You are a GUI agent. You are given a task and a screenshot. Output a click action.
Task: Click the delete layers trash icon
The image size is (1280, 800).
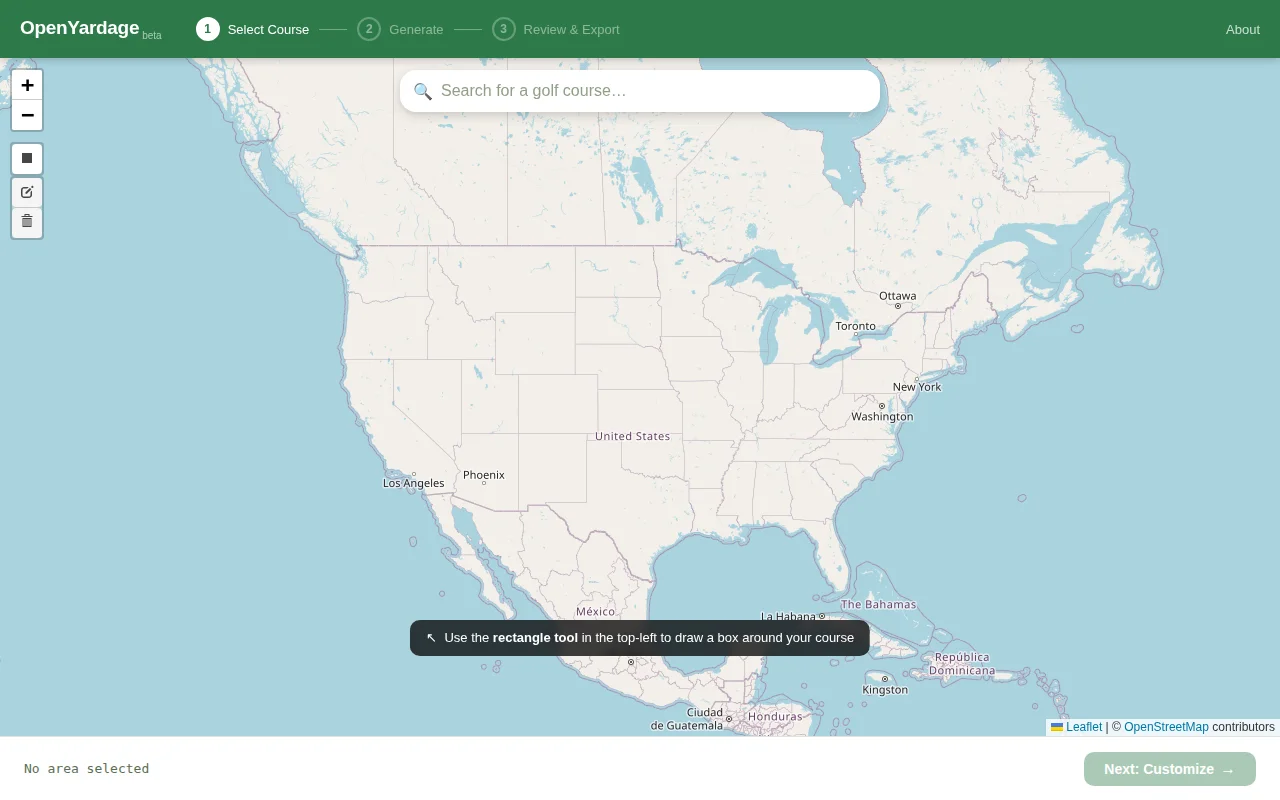pyautogui.click(x=27, y=222)
